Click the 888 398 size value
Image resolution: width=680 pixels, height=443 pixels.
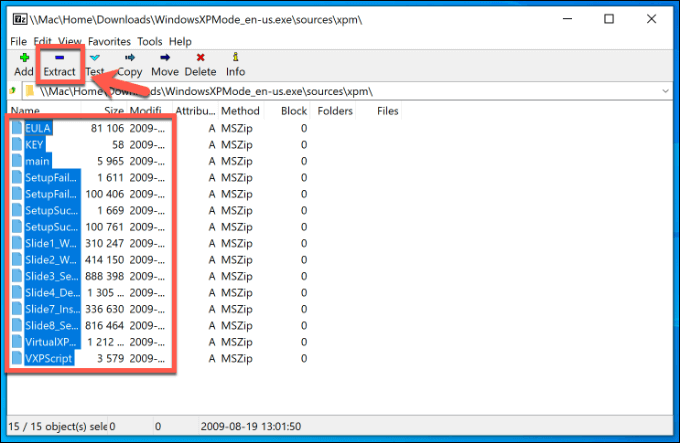pos(105,276)
